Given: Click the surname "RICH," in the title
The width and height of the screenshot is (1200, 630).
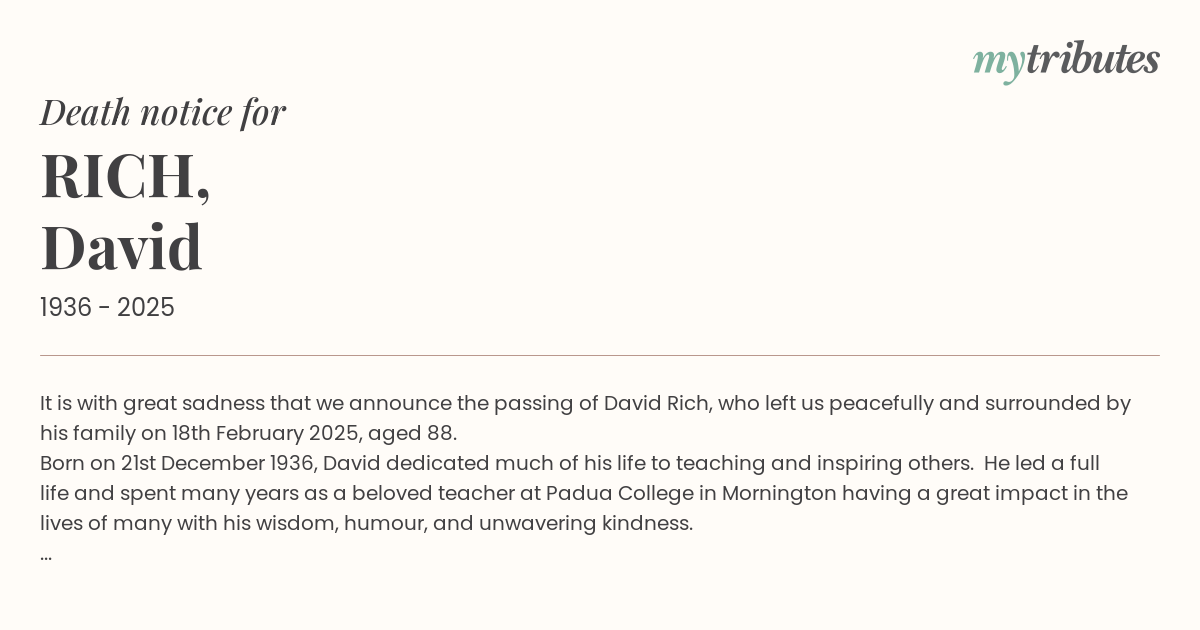Looking at the screenshot, I should click(x=126, y=176).
